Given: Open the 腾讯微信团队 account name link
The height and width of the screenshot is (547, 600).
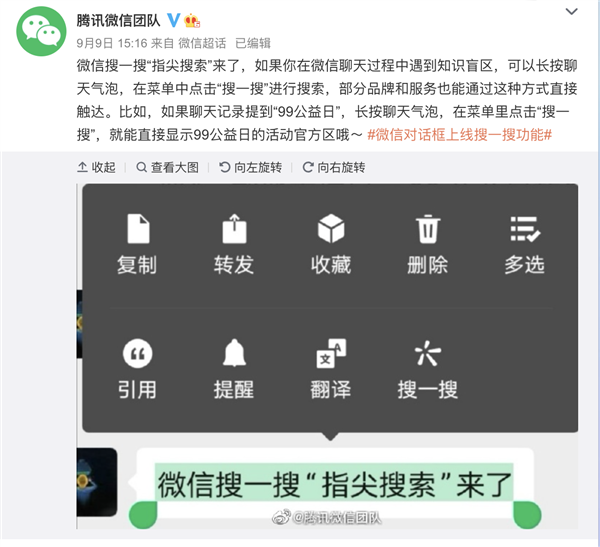Looking at the screenshot, I should pos(118,20).
